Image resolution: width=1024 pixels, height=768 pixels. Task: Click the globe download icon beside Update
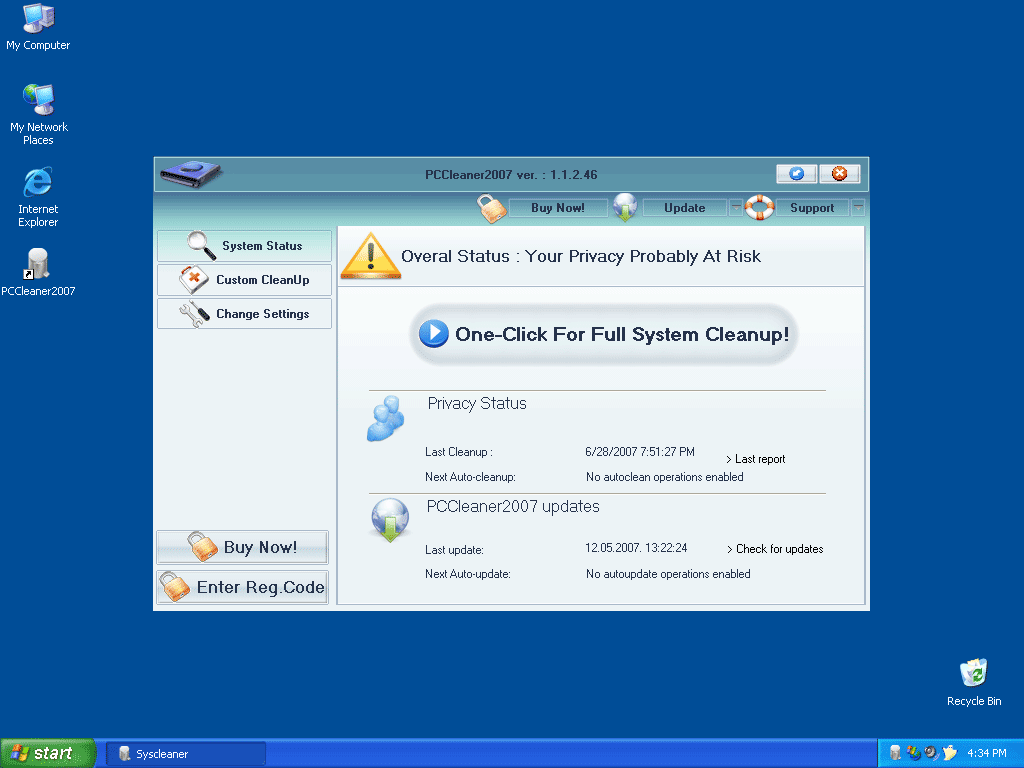pos(625,207)
